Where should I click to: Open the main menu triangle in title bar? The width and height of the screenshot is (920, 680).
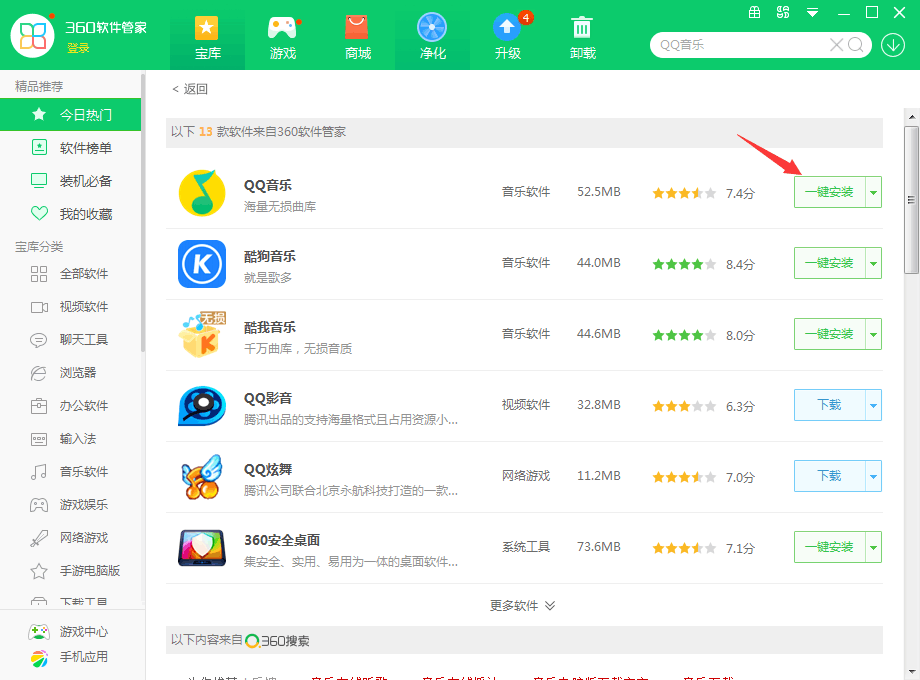pyautogui.click(x=812, y=12)
